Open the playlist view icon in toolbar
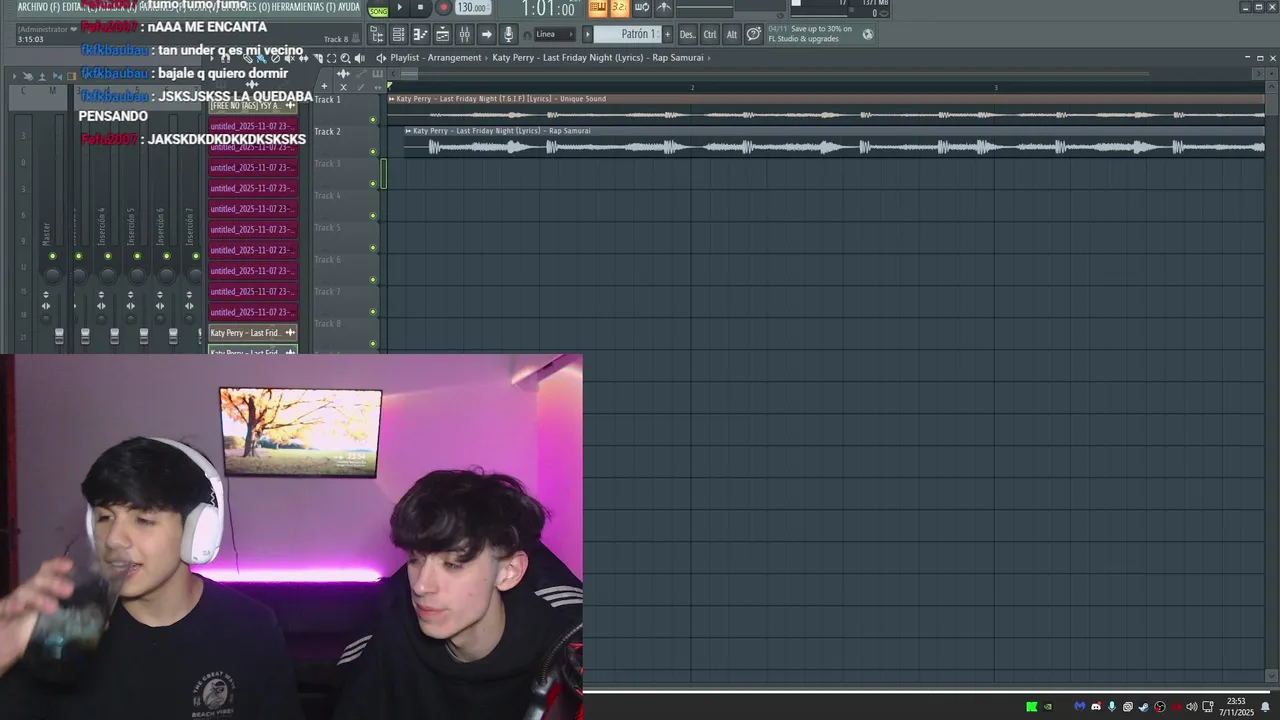1280x720 pixels. [442, 34]
